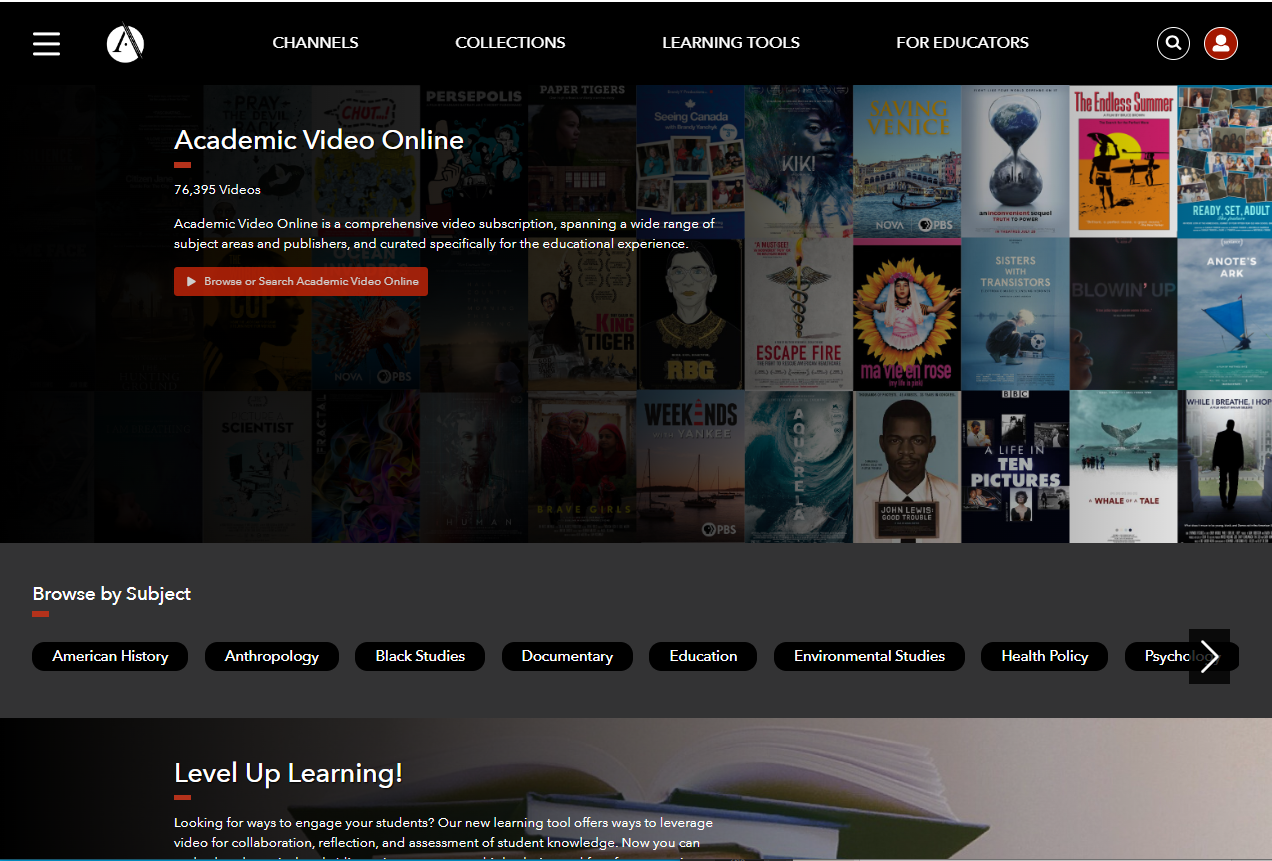Image resolution: width=1272 pixels, height=861 pixels.
Task: Expand the For Educators menu
Action: point(962,43)
